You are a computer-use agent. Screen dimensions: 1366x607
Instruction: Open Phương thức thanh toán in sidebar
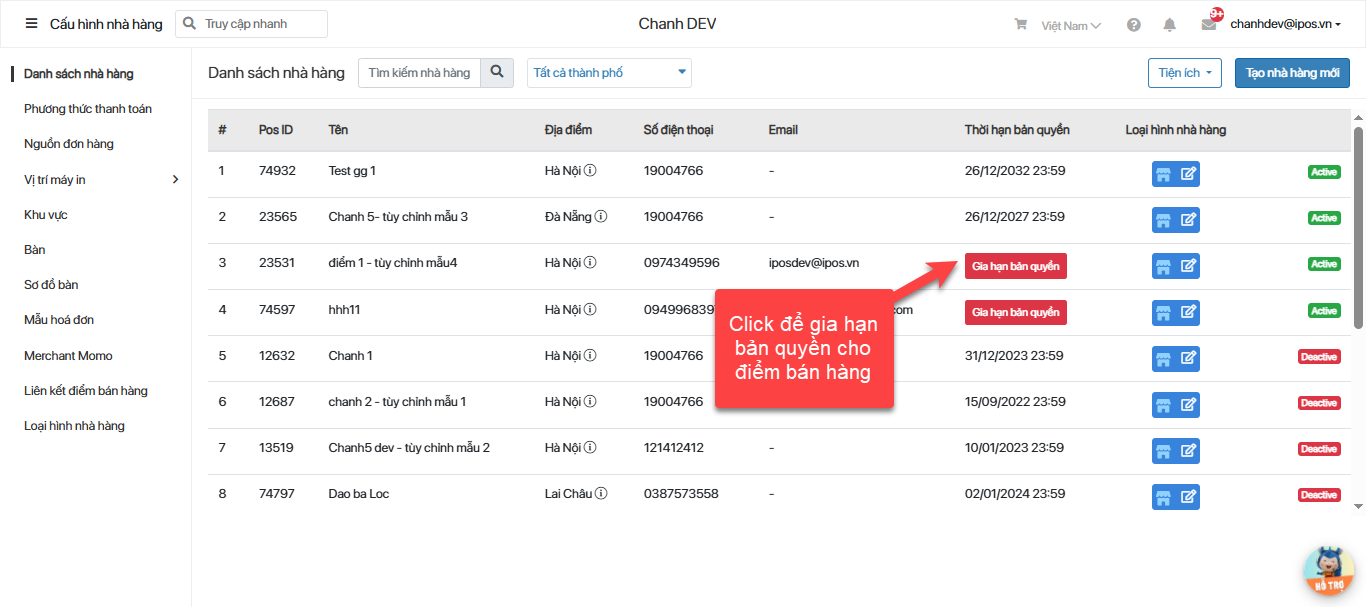pos(88,109)
